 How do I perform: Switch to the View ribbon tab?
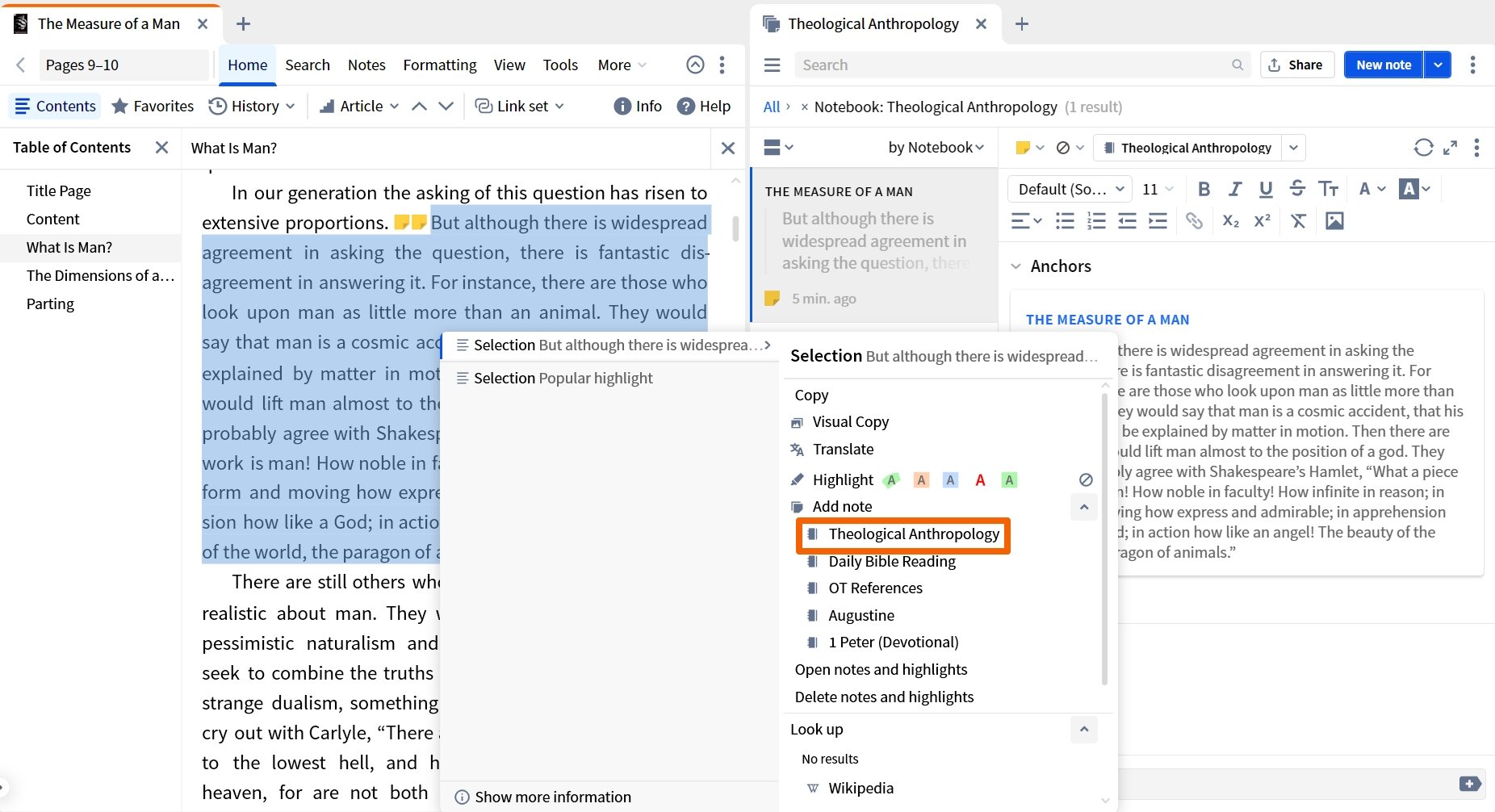pyautogui.click(x=509, y=65)
